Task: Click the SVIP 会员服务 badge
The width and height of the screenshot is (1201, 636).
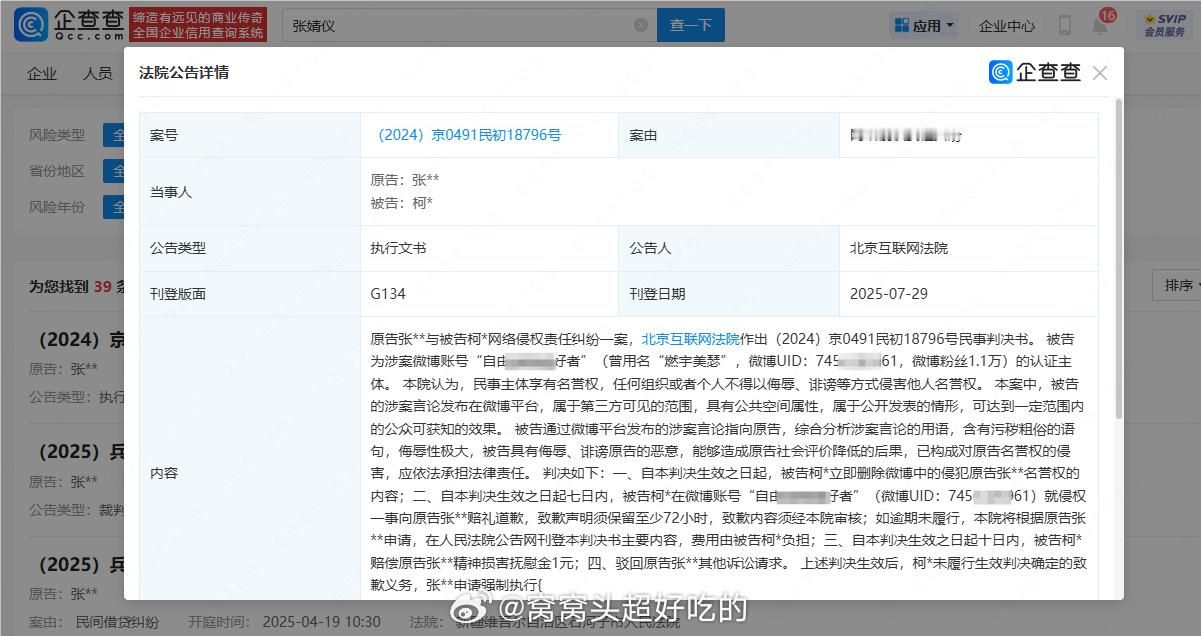Action: click(x=1164, y=26)
